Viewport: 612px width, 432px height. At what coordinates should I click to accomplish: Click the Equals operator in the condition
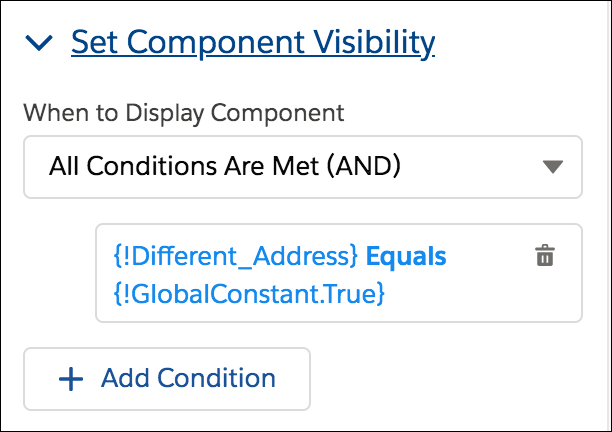coord(406,256)
